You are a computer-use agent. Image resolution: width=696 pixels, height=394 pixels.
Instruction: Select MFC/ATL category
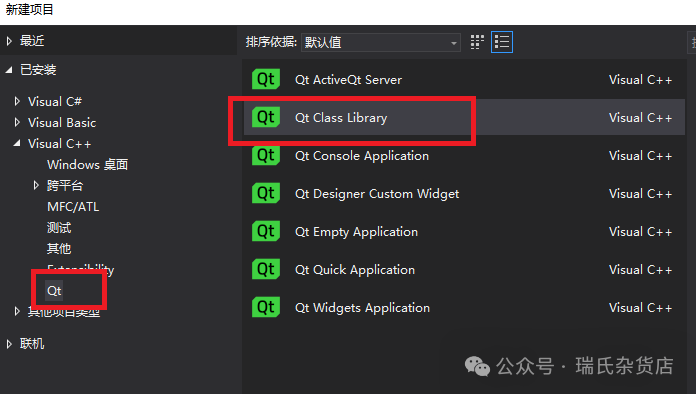tap(73, 207)
